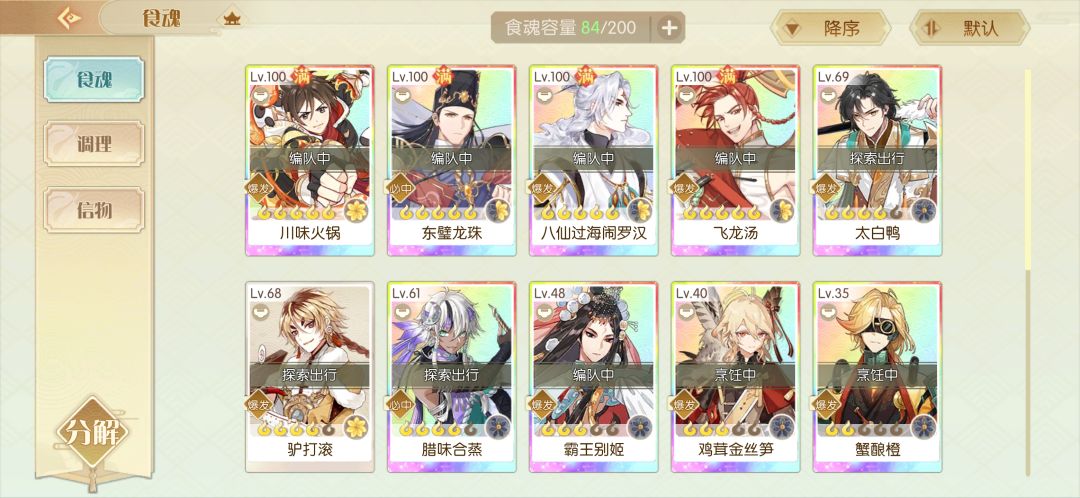Screen dimensions: 1080x498
Task: Open the 鸡茸金丝笋 character card
Action: tap(736, 377)
